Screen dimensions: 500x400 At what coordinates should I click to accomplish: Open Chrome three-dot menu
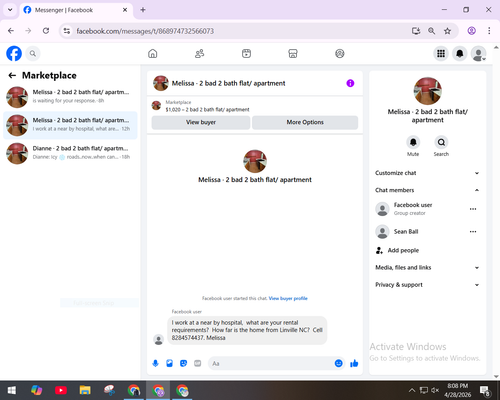click(489, 31)
